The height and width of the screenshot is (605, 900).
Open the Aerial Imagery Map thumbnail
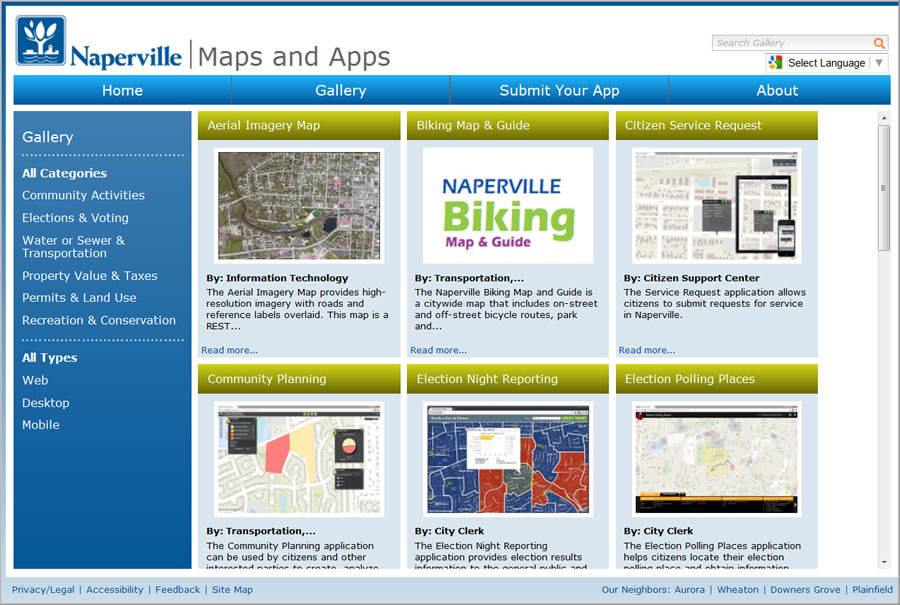pyautogui.click(x=299, y=205)
